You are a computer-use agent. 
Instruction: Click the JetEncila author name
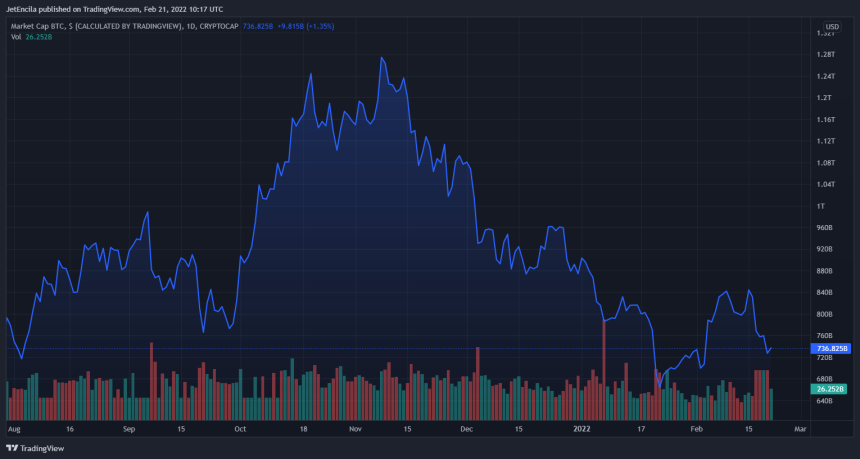coord(26,8)
